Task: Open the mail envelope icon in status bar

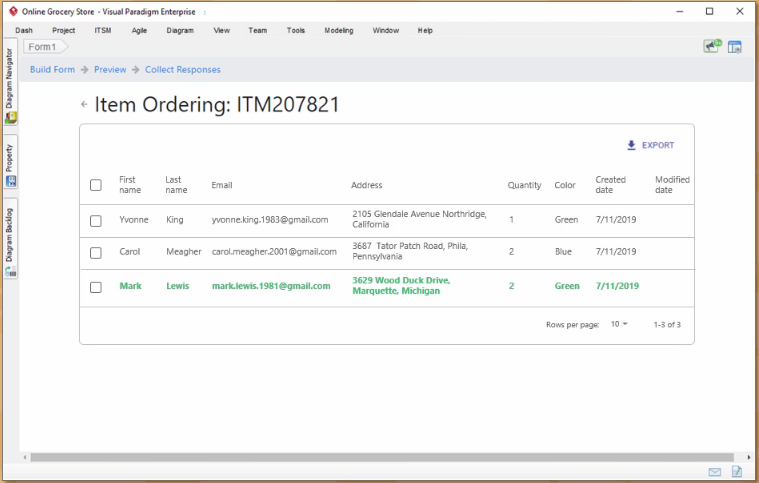Action: [715, 472]
